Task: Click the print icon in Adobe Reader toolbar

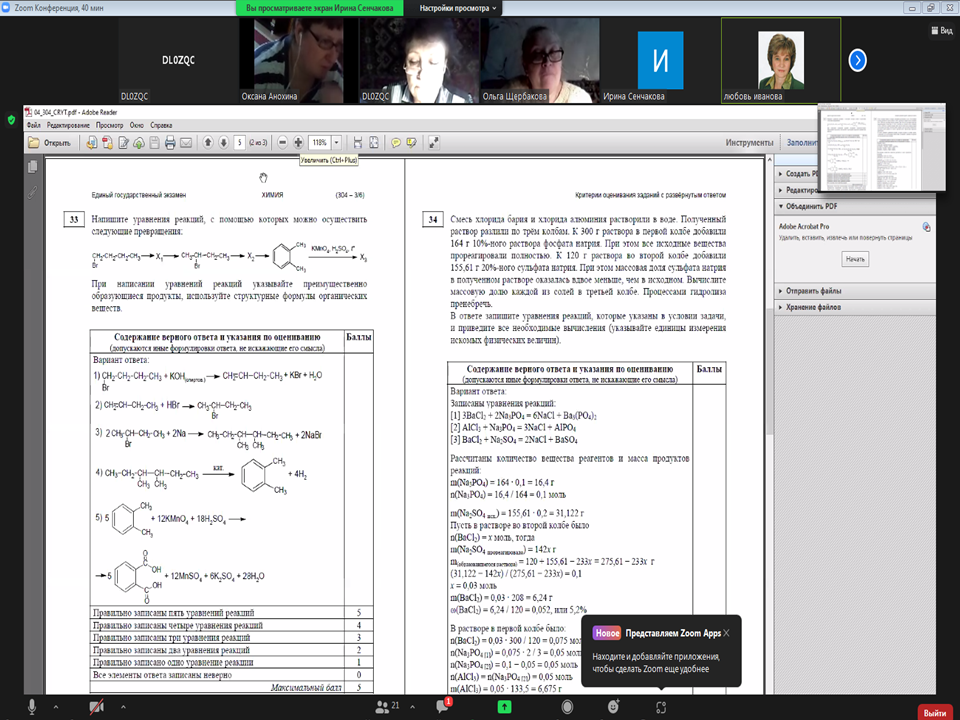Action: point(170,143)
